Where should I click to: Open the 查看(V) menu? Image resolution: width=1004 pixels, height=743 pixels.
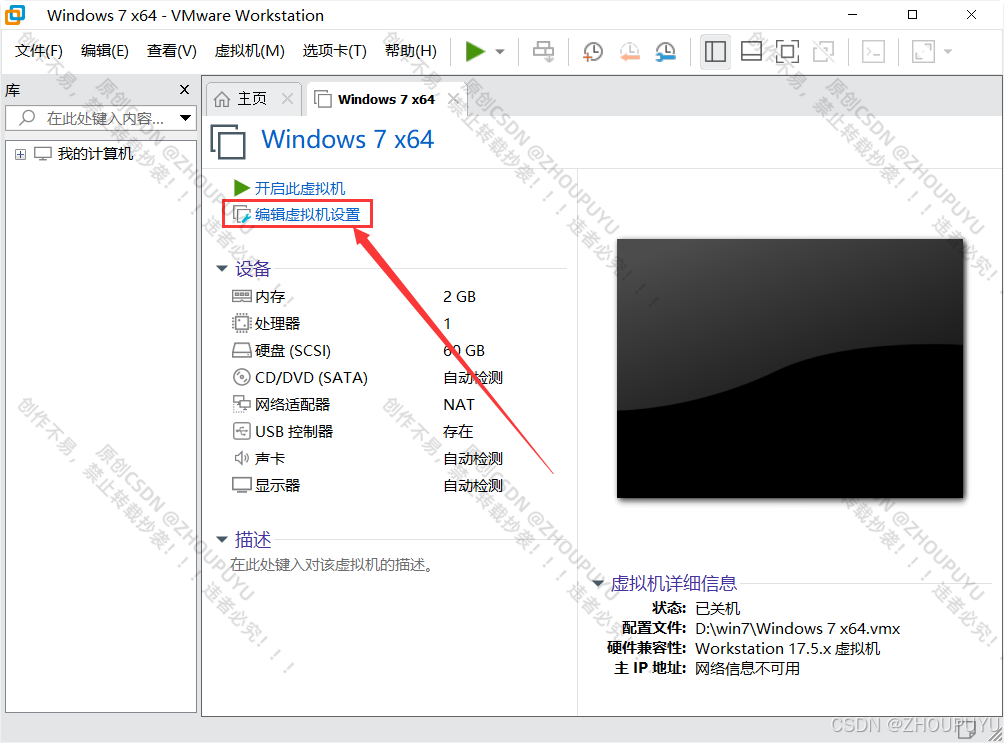[x=172, y=51]
